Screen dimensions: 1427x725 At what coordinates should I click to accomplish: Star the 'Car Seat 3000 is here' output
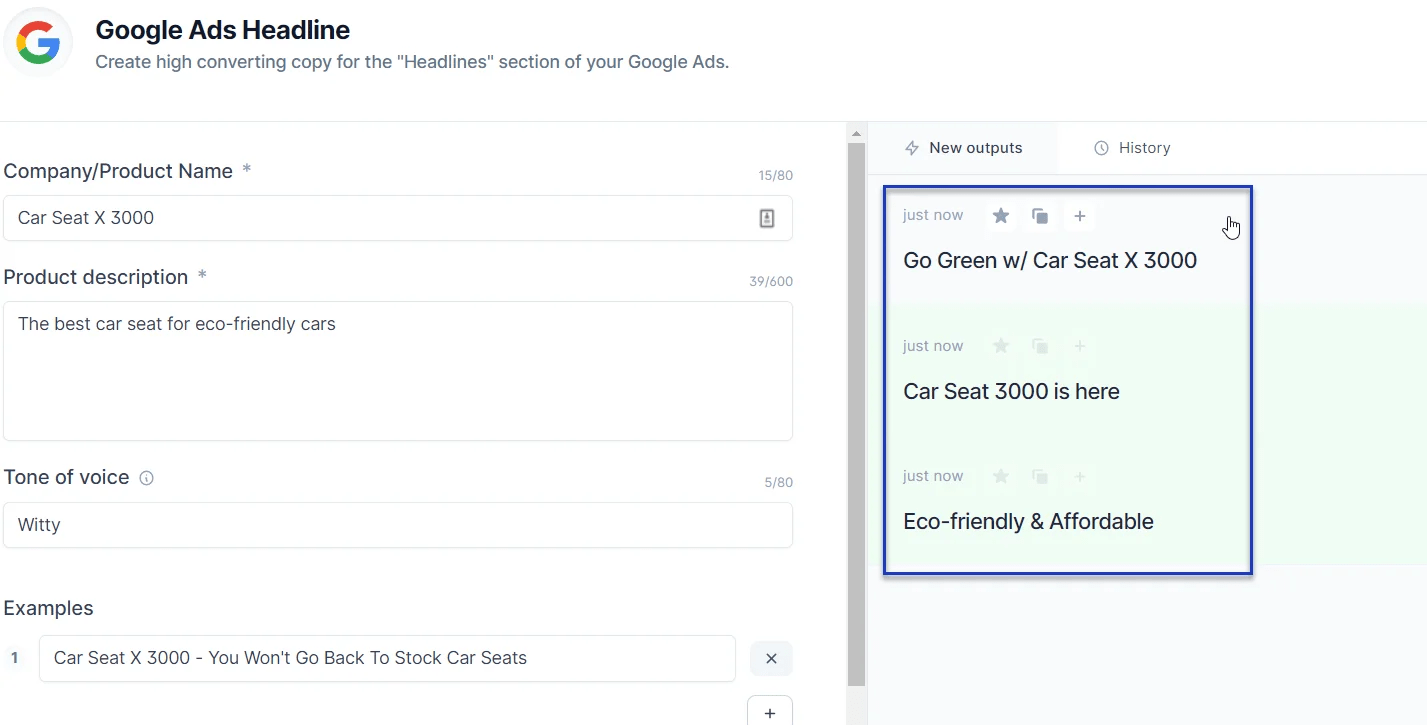pyautogui.click(x=1001, y=346)
